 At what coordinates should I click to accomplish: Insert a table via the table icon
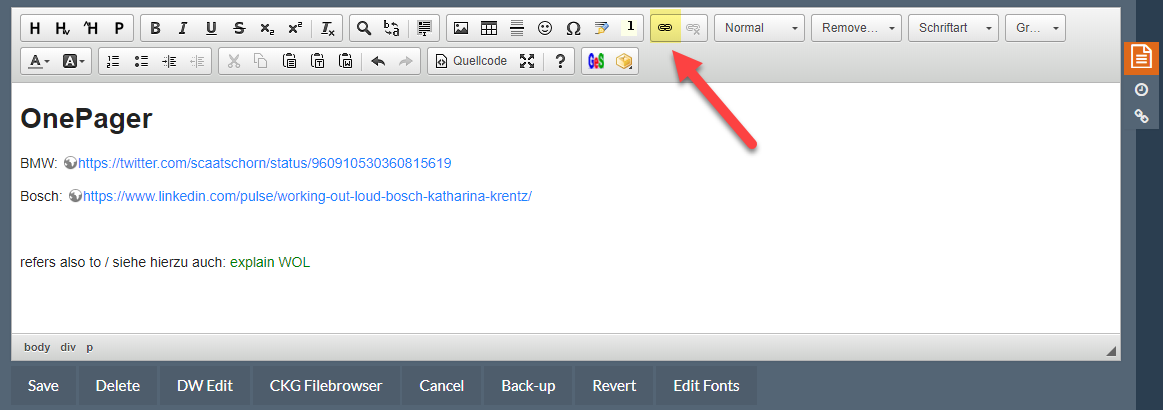click(489, 28)
